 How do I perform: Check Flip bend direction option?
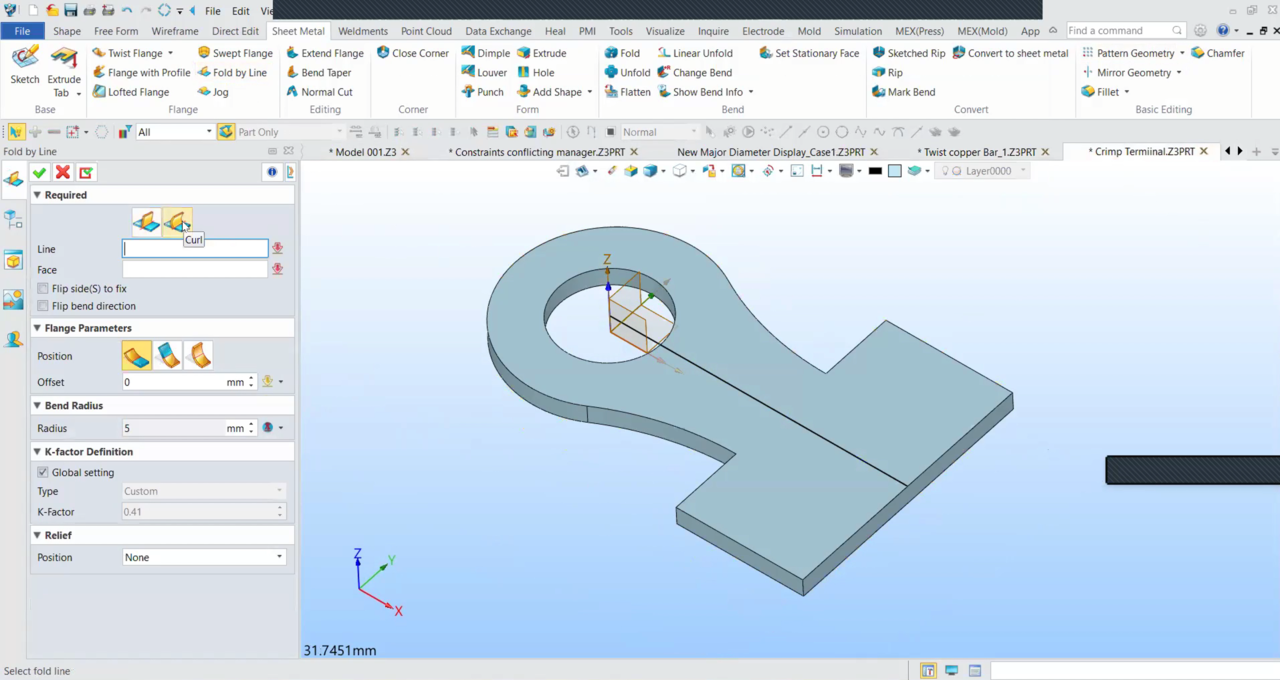(43, 306)
